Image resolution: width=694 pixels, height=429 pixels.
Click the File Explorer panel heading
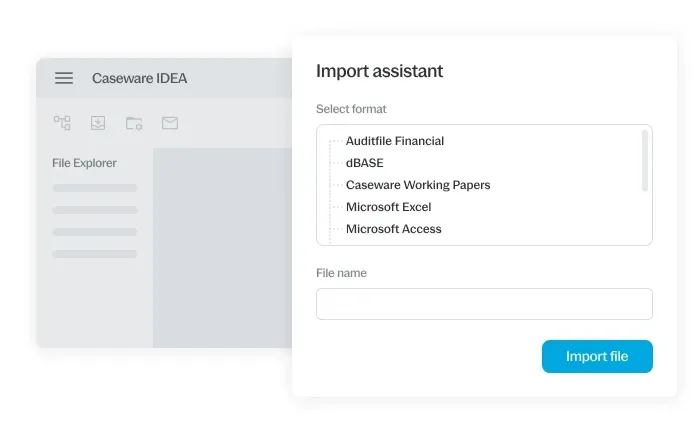(x=84, y=163)
